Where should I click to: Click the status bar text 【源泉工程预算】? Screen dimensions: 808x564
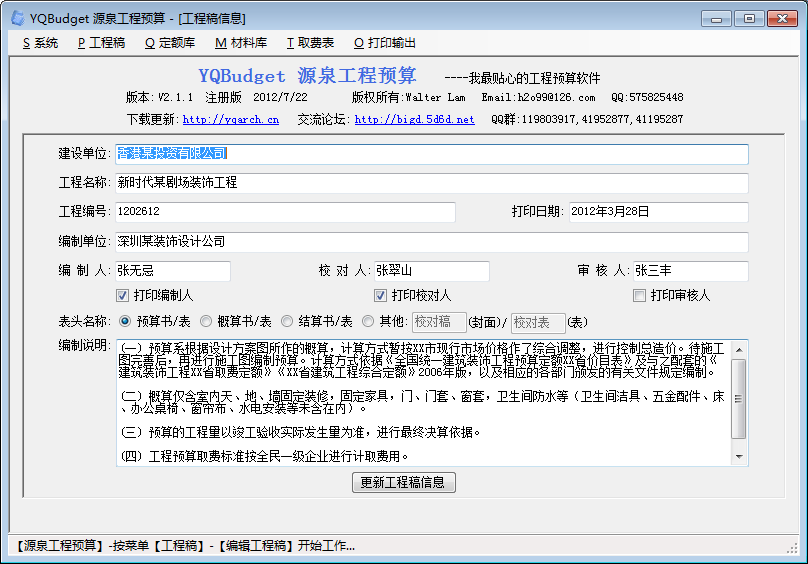tap(59, 546)
